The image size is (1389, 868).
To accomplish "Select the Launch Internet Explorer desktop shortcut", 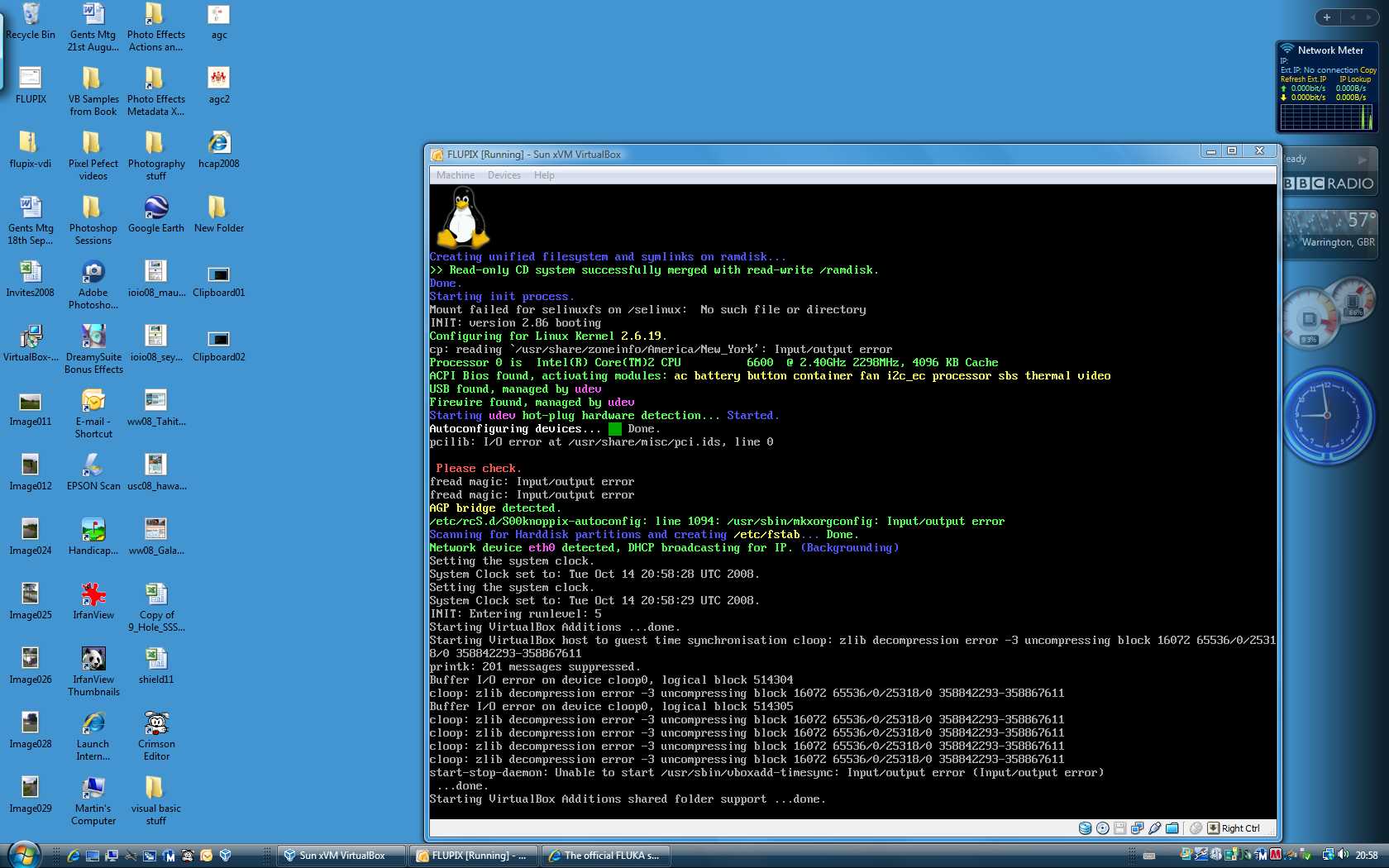I will (93, 737).
